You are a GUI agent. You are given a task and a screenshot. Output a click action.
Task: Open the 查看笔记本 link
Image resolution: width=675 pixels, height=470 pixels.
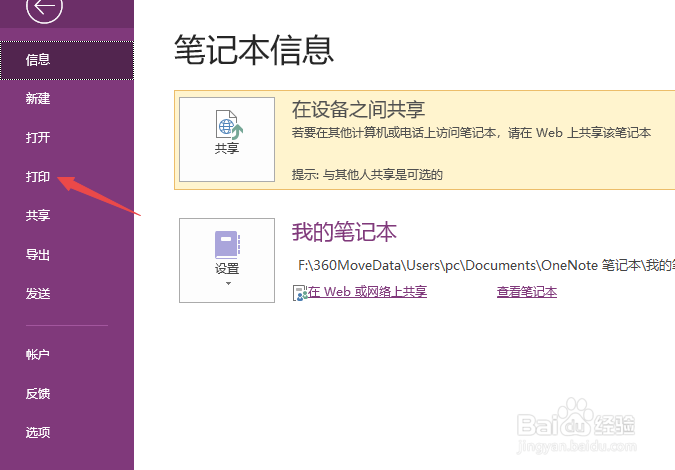(x=527, y=292)
